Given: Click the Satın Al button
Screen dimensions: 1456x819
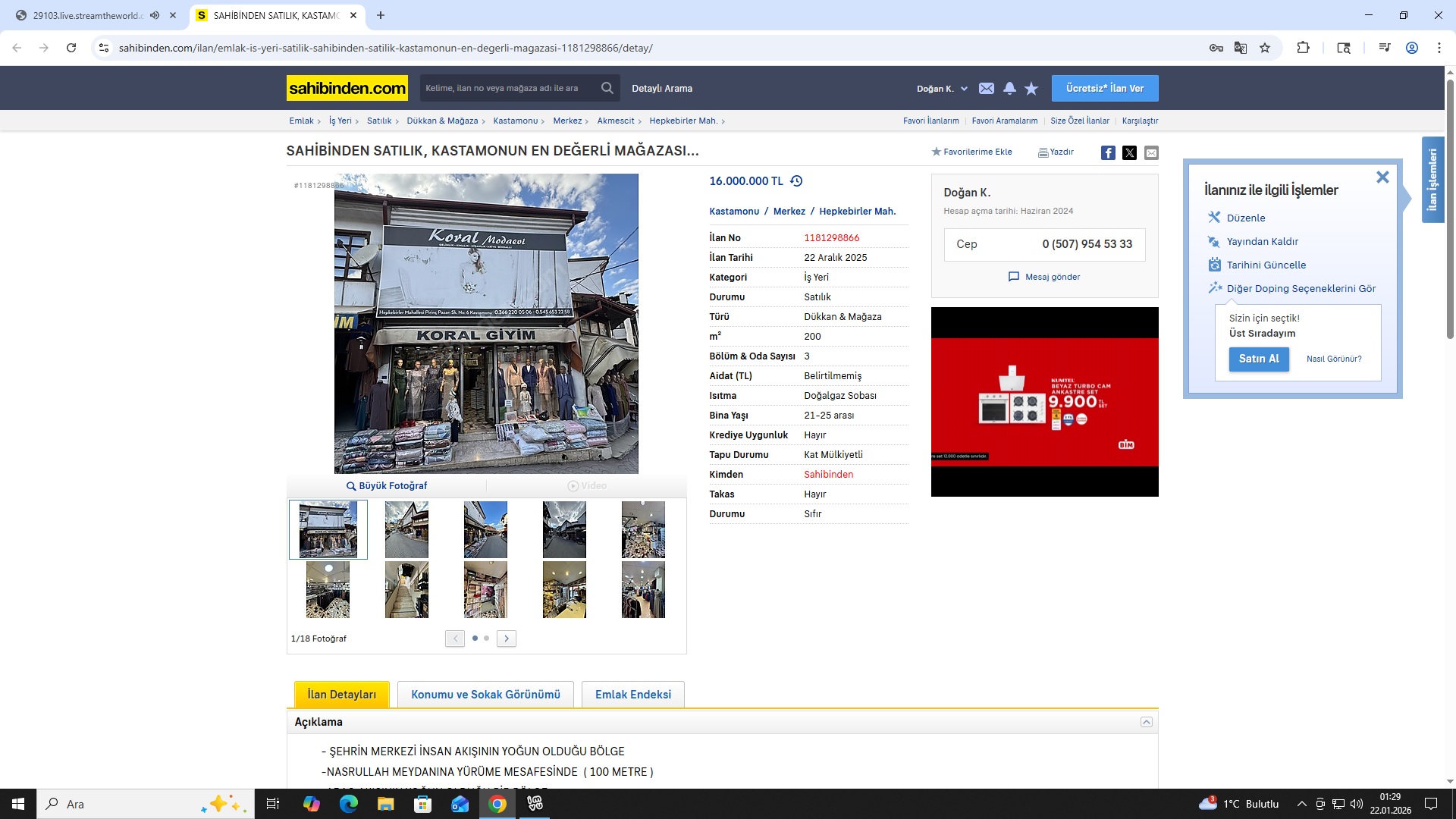Looking at the screenshot, I should tap(1259, 359).
